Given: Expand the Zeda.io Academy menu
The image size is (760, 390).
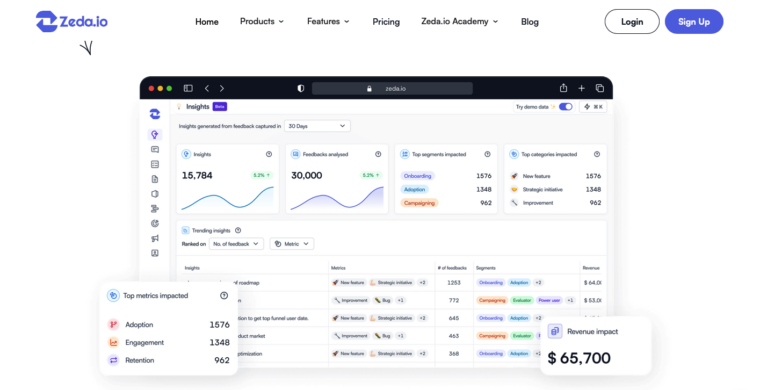Looking at the screenshot, I should pyautogui.click(x=459, y=21).
